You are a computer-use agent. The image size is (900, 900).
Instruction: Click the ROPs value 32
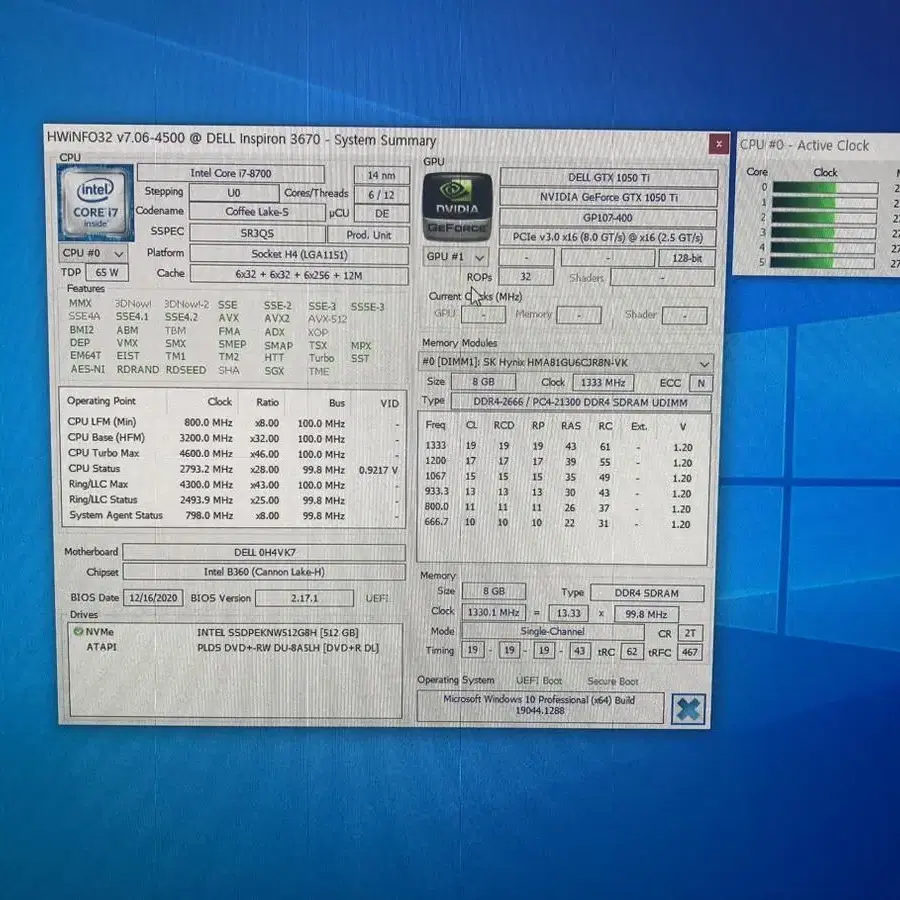click(526, 277)
